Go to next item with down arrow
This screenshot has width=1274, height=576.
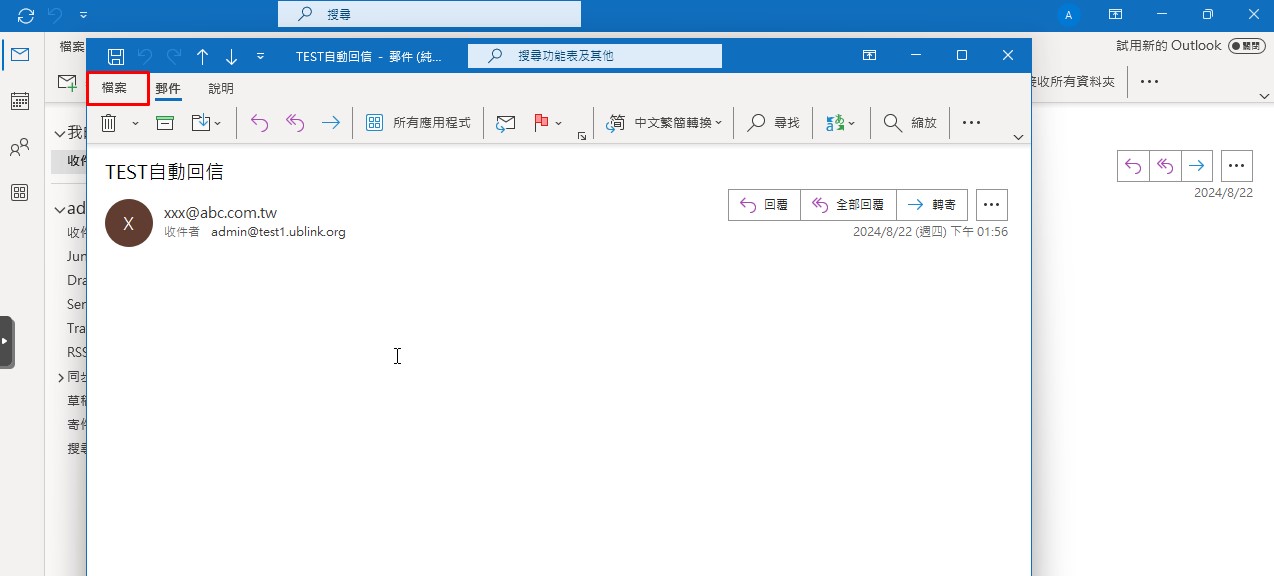click(x=231, y=56)
